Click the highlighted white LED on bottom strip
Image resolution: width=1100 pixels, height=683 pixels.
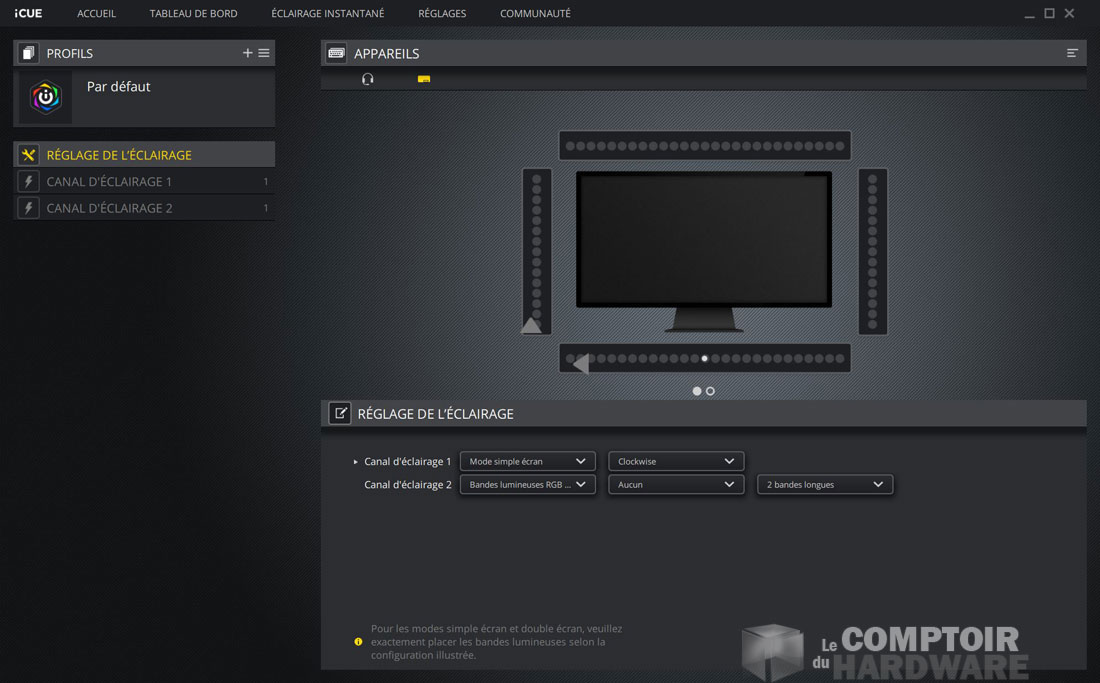point(705,358)
